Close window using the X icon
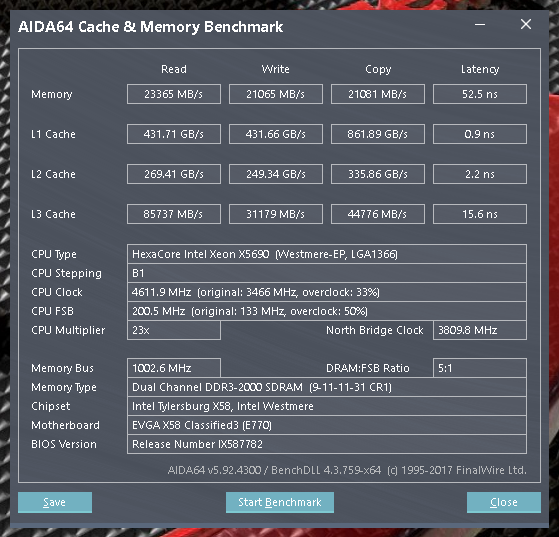The width and height of the screenshot is (559, 537). pyautogui.click(x=526, y=25)
